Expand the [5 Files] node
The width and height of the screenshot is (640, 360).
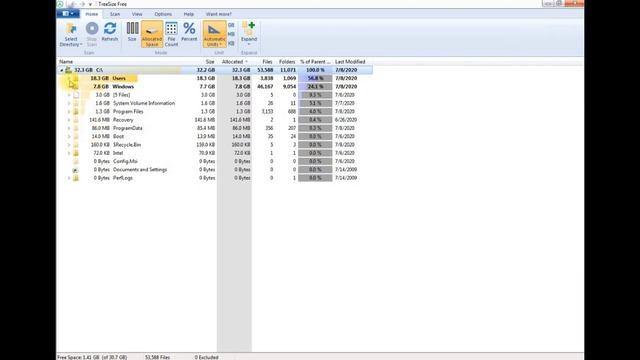tap(69, 95)
